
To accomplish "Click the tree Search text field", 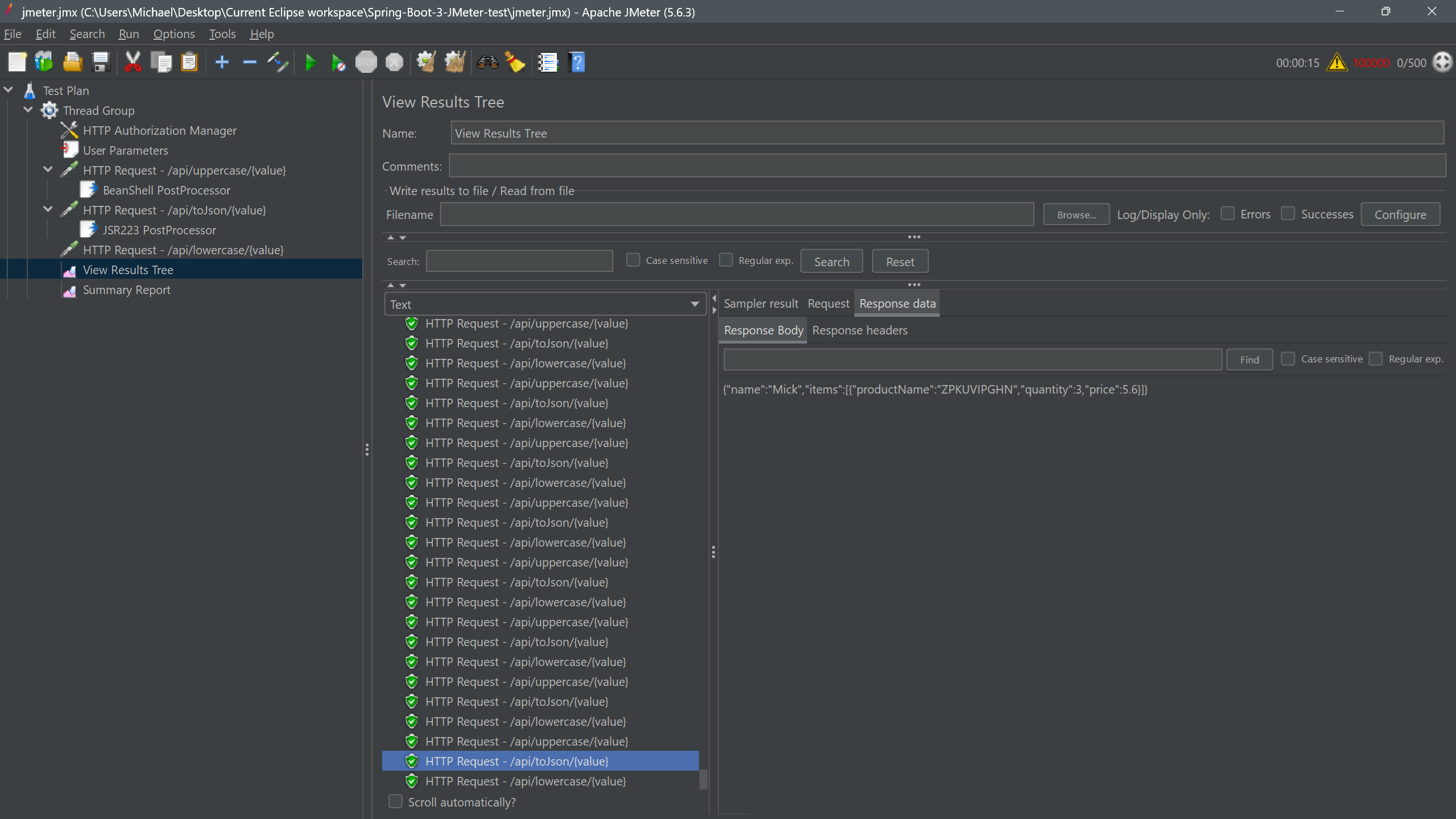I will pos(519,261).
